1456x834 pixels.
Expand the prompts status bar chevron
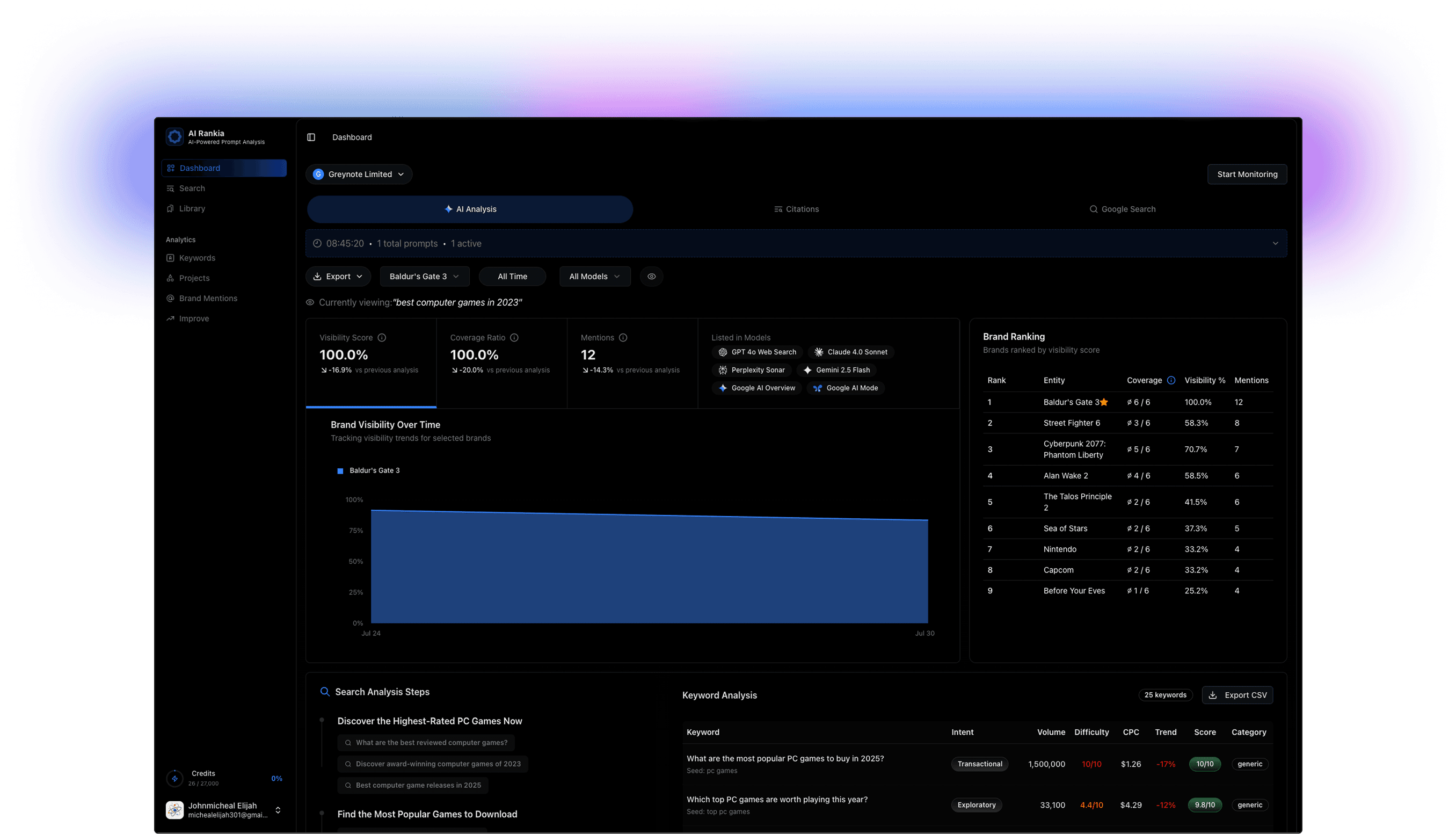click(x=1275, y=243)
